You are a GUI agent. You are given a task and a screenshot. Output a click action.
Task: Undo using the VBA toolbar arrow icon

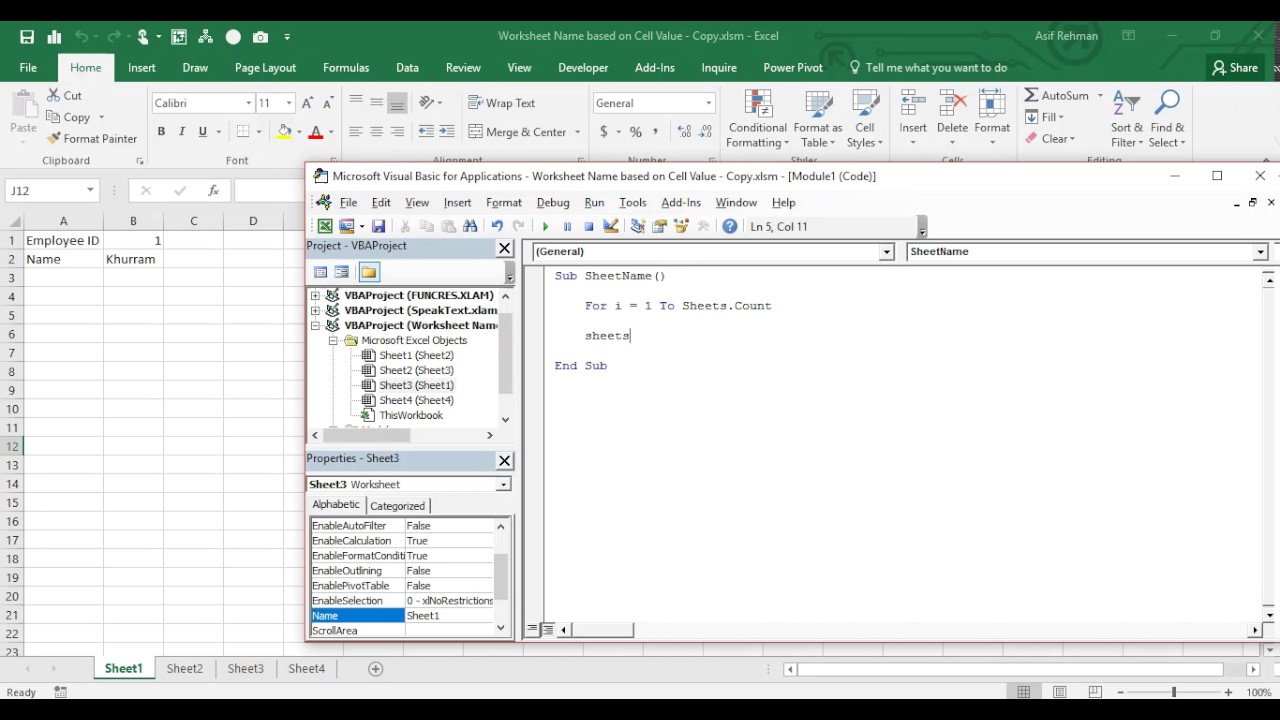(497, 227)
